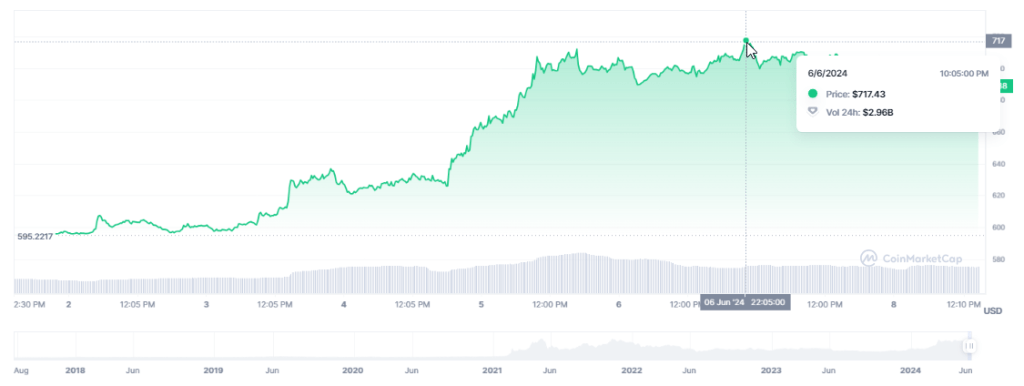Viewport: 1024px width, 386px height.
Task: Click the $717.43 price value in tooltip
Action: point(869,94)
